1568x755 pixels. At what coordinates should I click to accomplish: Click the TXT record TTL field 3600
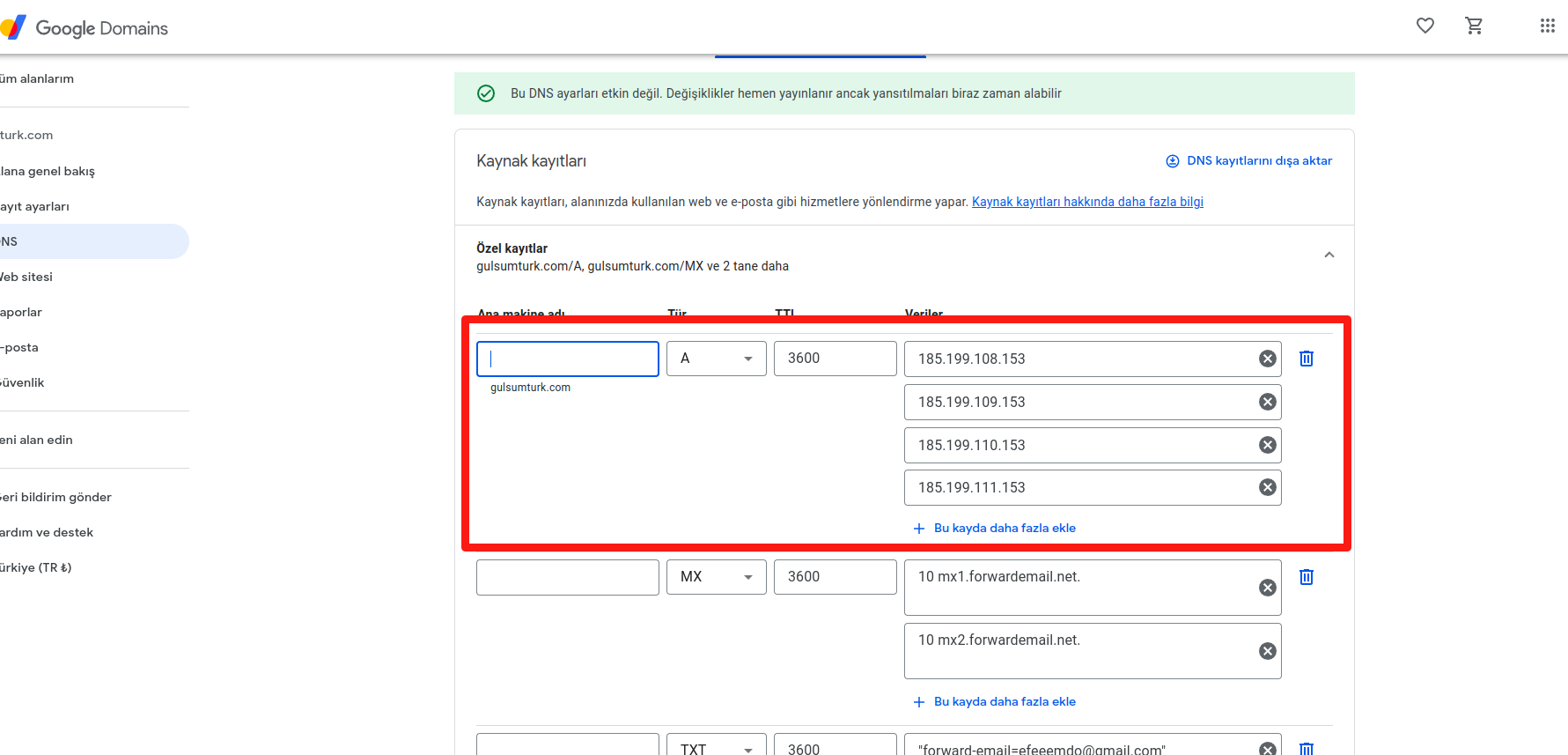point(836,744)
